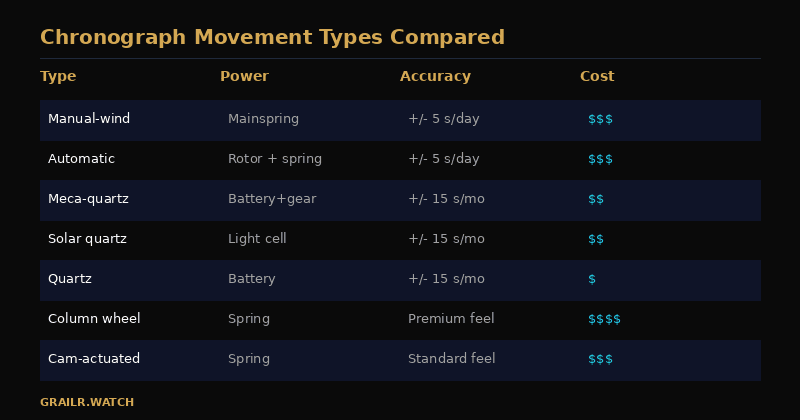Click the Chronograph Movement Types Compared title
Screen dimensions: 800x420
tap(272, 37)
